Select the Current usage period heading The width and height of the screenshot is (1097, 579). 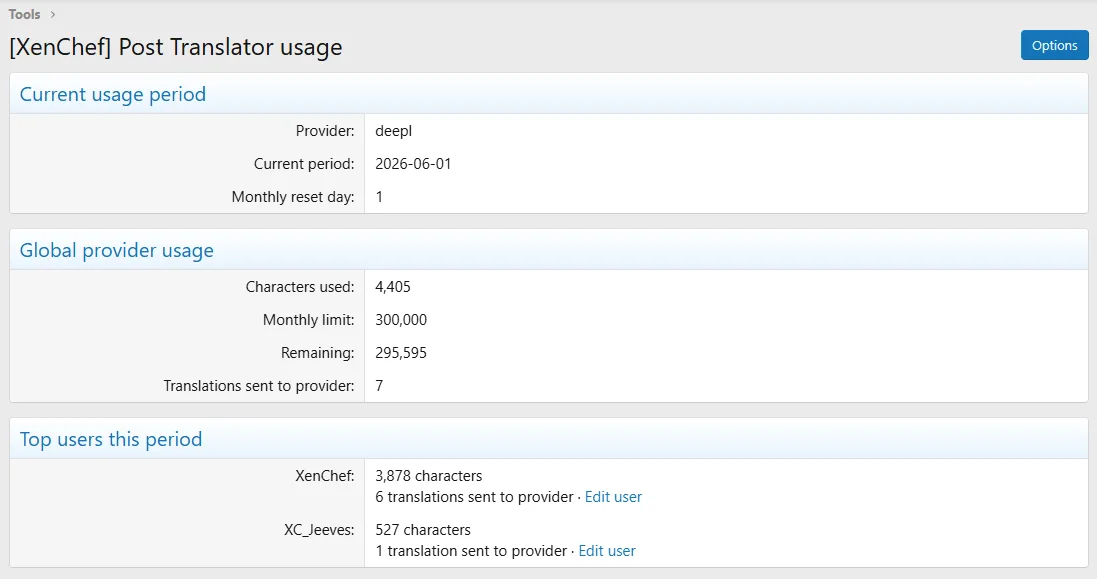click(x=113, y=94)
